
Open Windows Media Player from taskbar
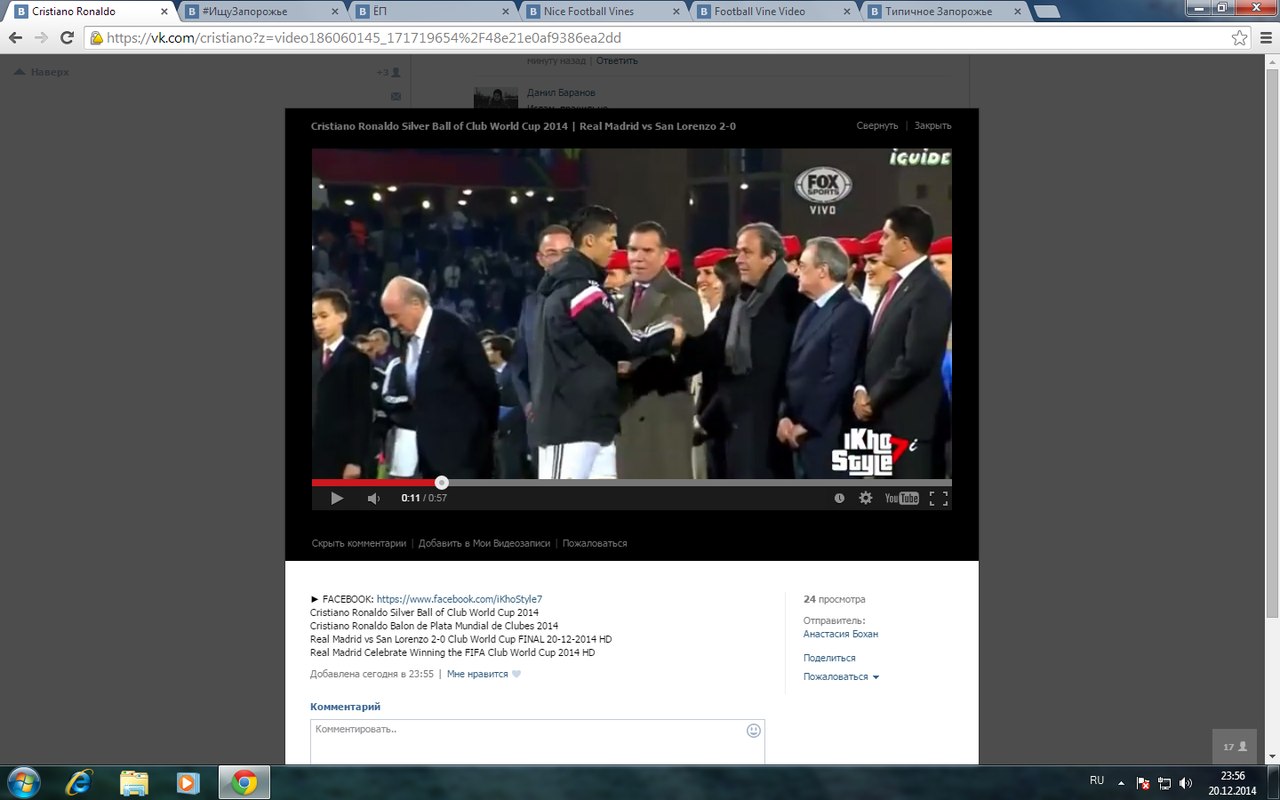point(187,782)
